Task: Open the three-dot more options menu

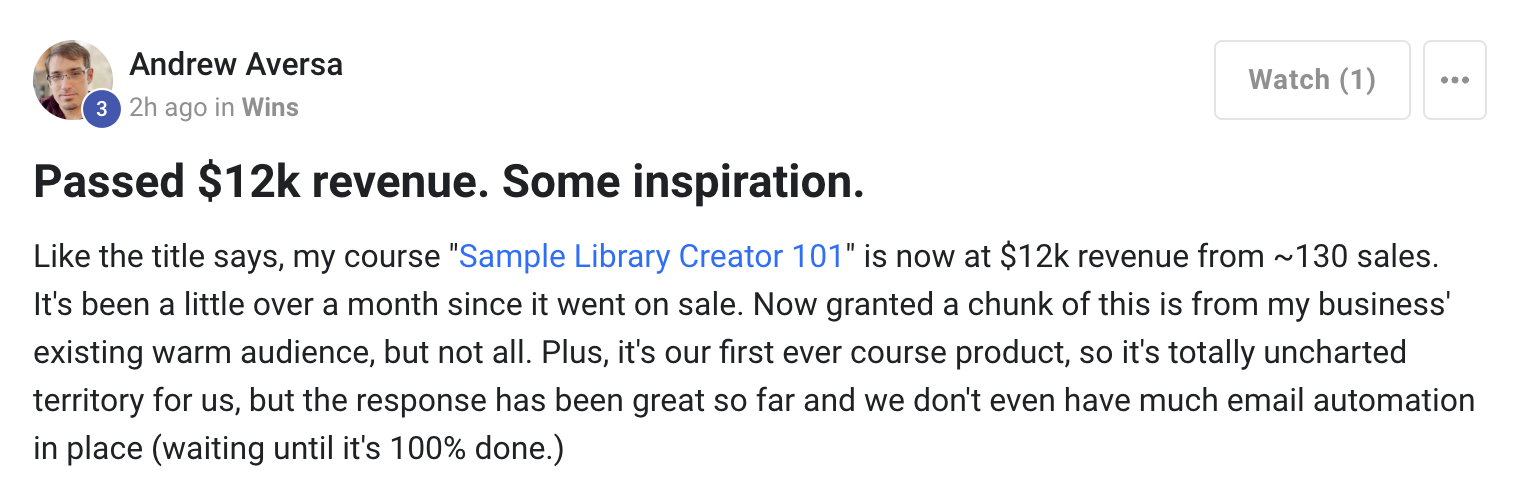Action: point(1454,80)
